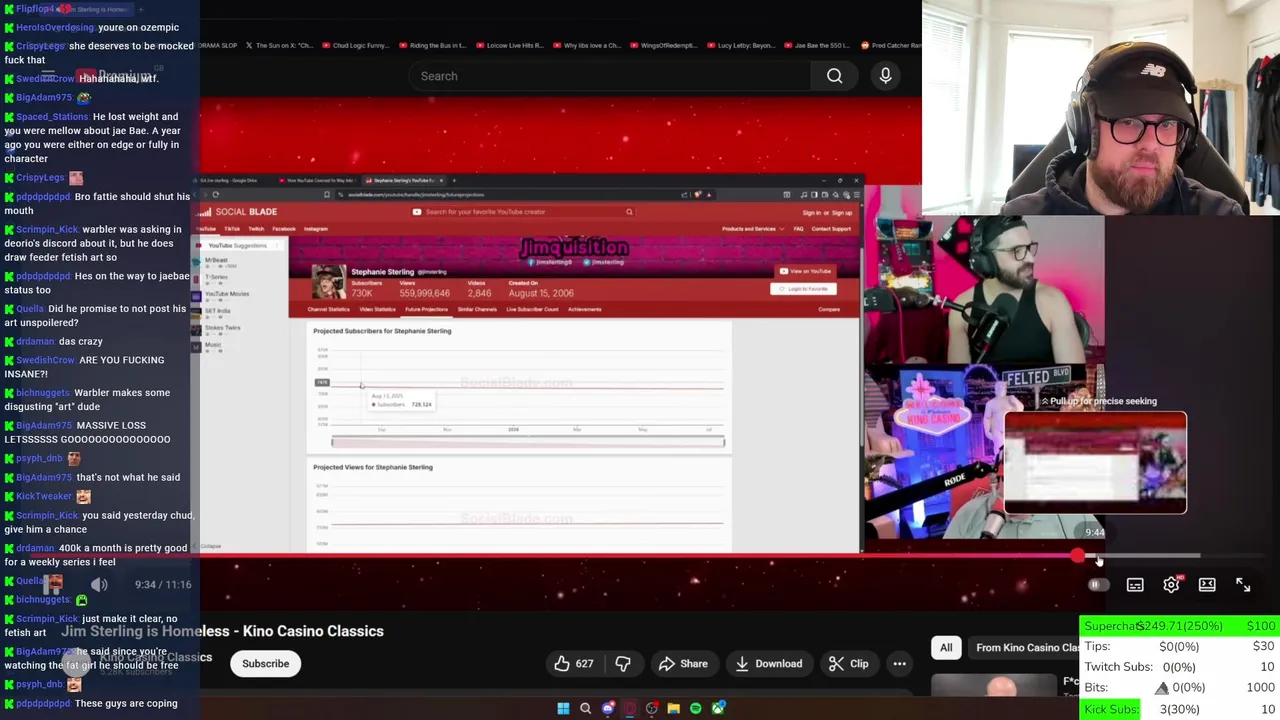Open the Why libs love bookmark
Viewport: 1280px width, 720px height.
click(x=586, y=45)
